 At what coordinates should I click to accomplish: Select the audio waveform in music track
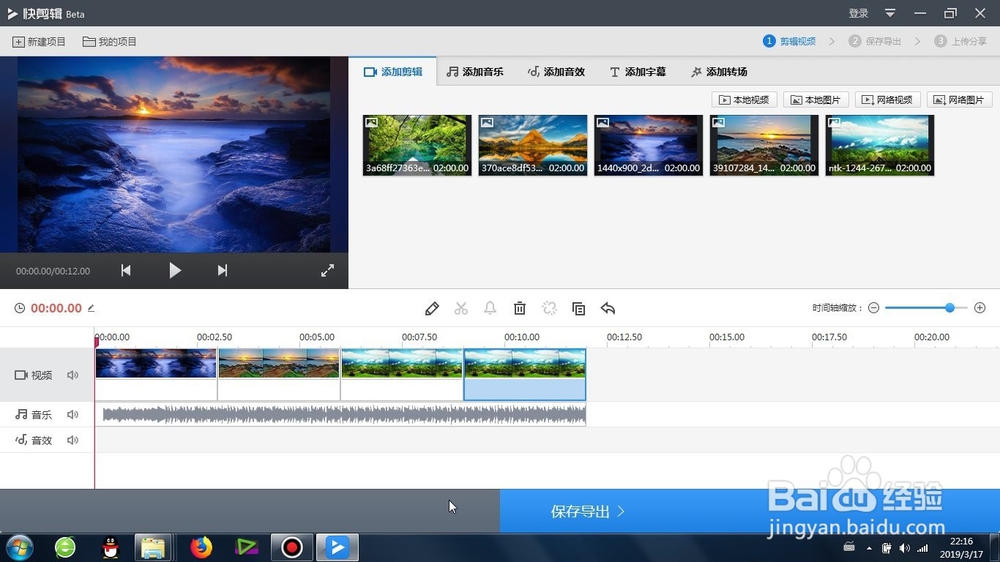(344, 415)
